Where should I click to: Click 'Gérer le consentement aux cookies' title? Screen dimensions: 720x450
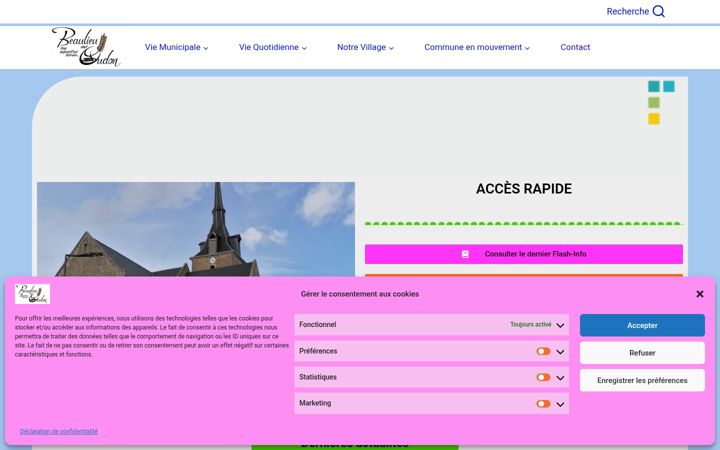coord(360,294)
